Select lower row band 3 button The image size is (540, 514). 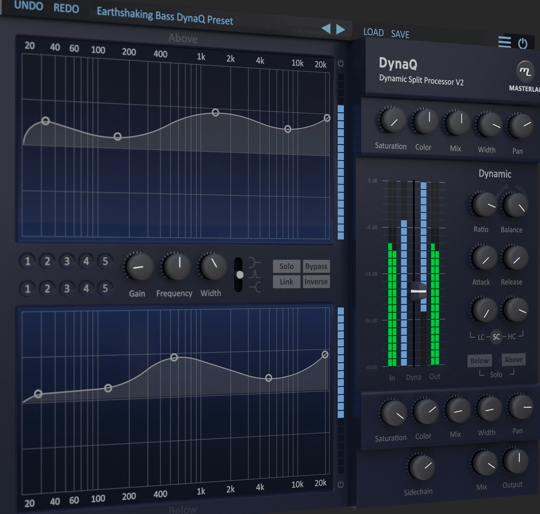click(x=67, y=289)
